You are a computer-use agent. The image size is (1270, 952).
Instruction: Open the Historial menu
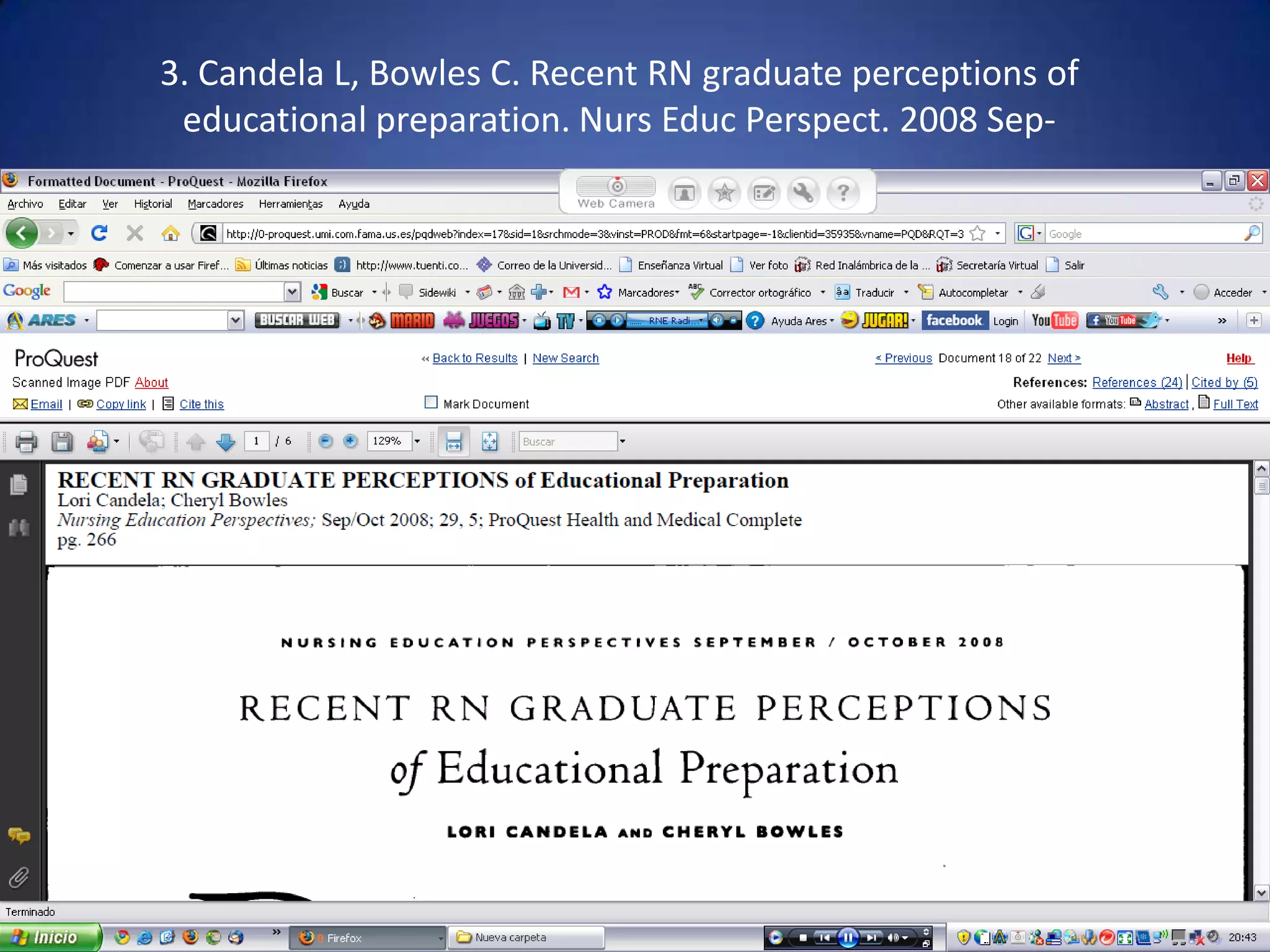[x=153, y=204]
